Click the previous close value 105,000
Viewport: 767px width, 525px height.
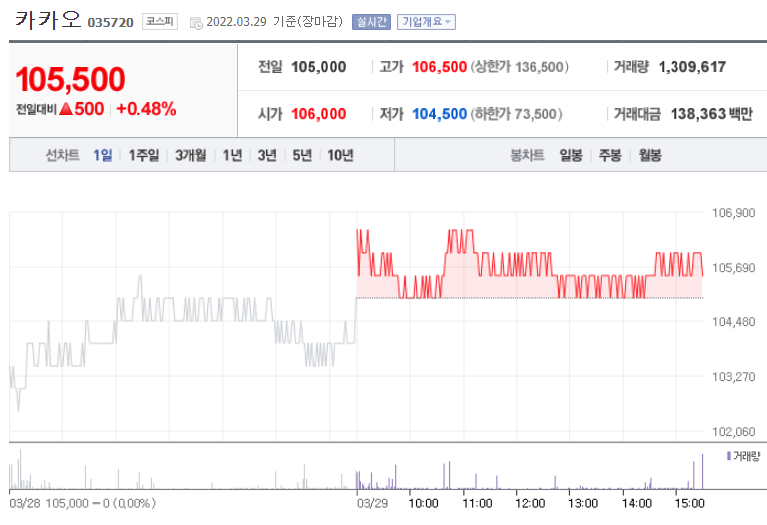point(318,67)
